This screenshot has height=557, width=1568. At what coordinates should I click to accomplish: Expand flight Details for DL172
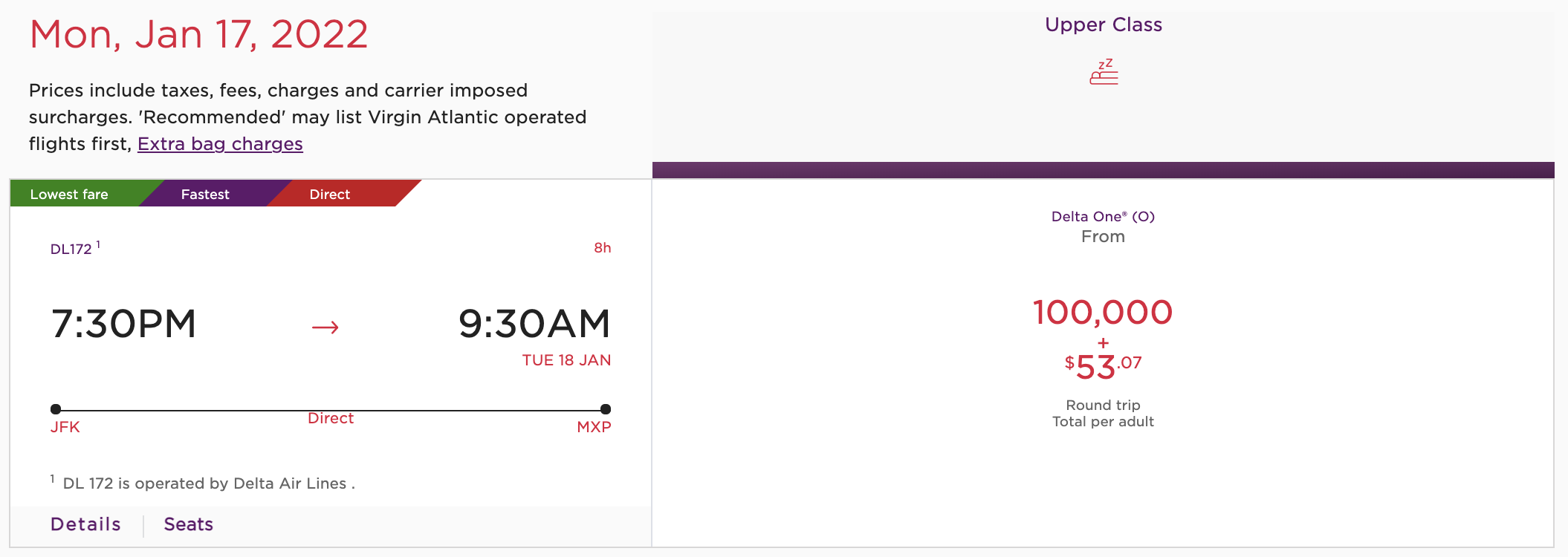tap(85, 524)
